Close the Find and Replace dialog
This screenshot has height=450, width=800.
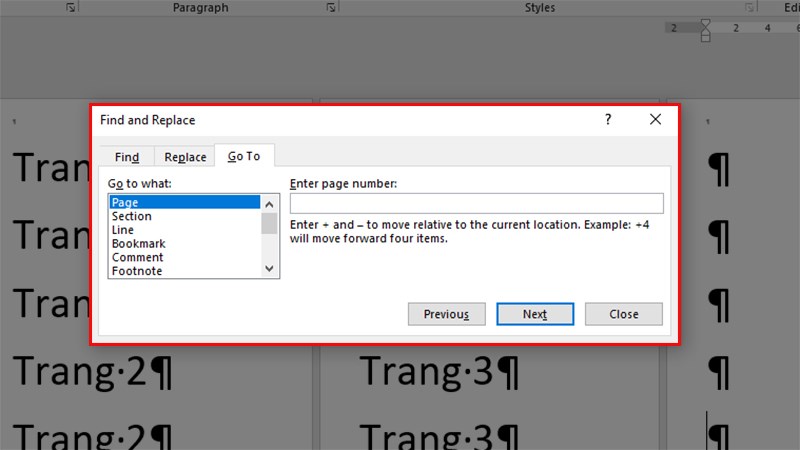click(x=655, y=119)
